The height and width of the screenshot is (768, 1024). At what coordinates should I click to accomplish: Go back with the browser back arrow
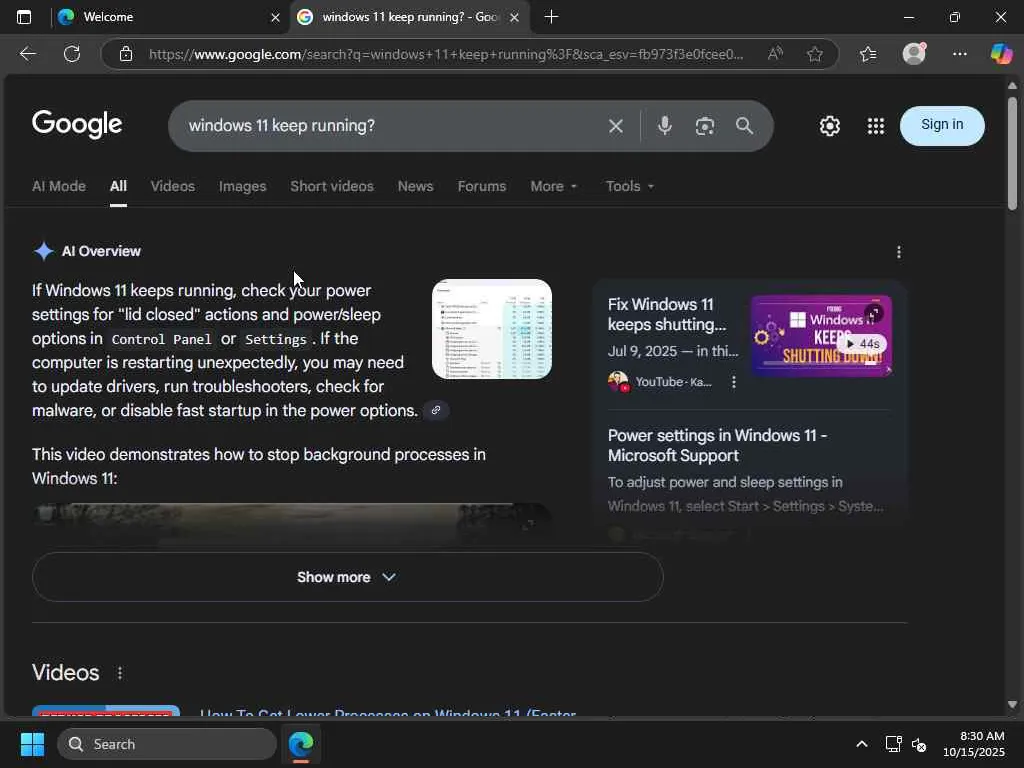click(x=28, y=54)
